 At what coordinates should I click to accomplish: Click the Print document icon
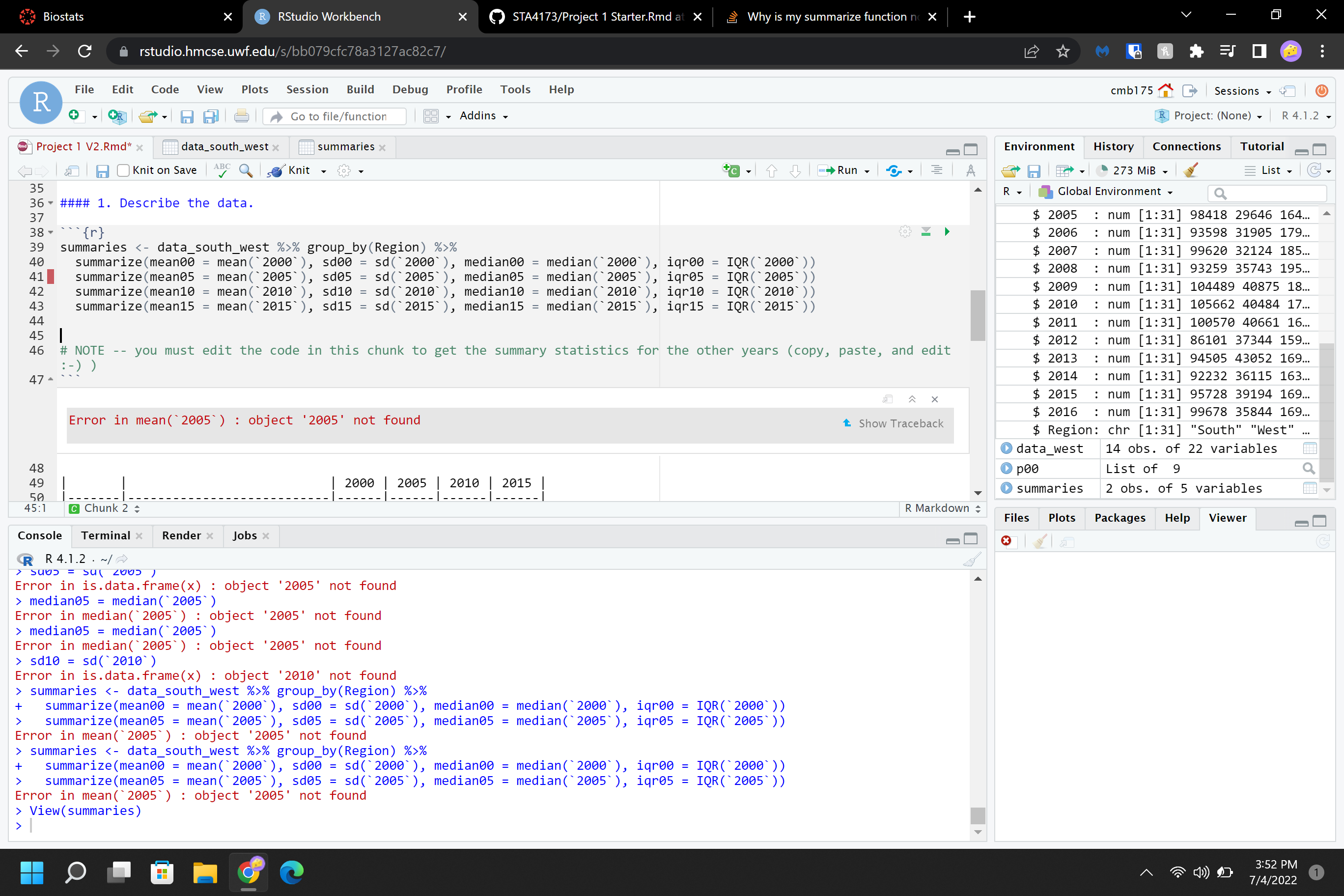(x=241, y=116)
